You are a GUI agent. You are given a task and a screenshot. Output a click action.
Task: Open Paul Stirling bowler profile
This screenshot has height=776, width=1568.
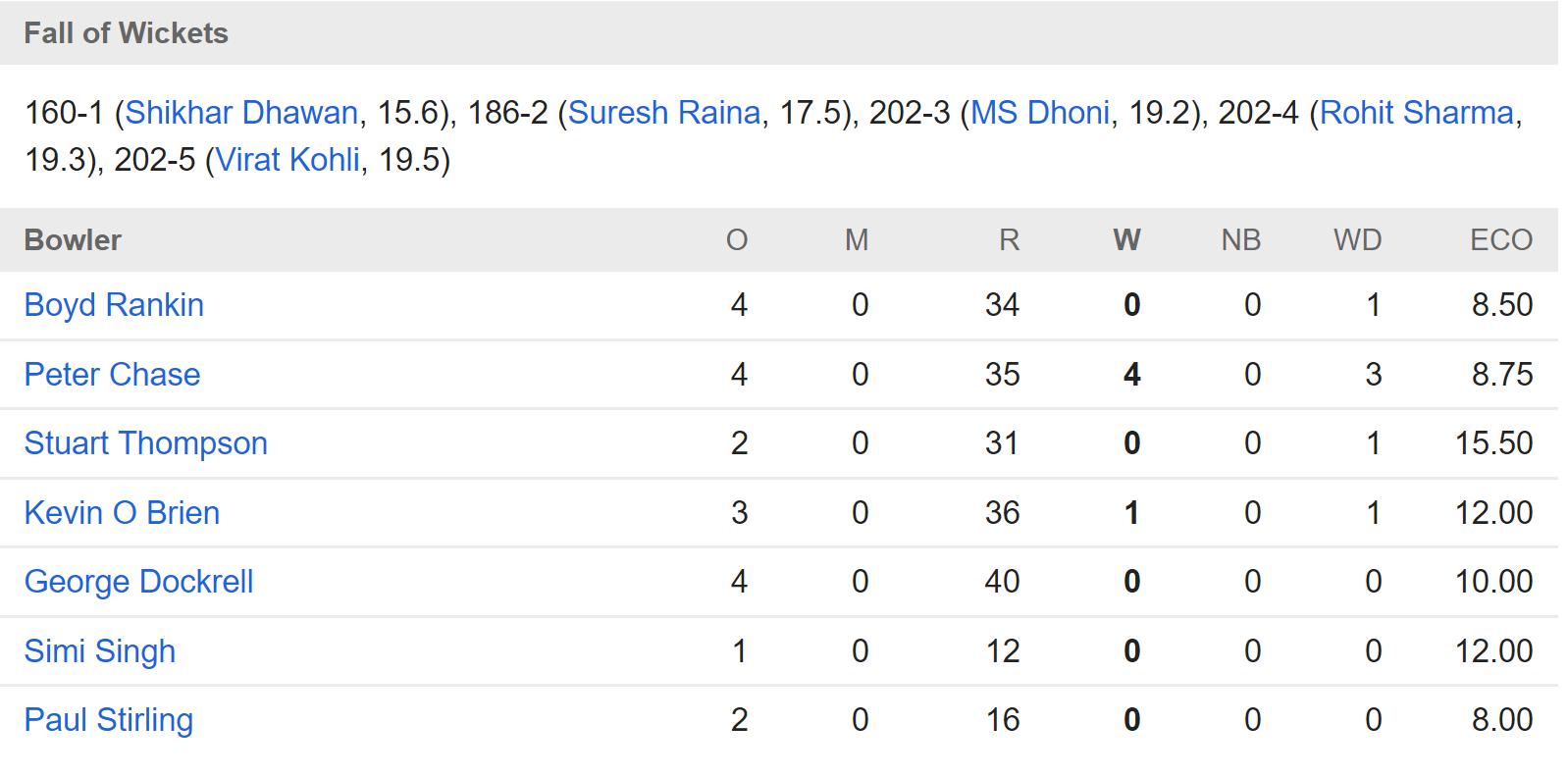click(x=109, y=720)
